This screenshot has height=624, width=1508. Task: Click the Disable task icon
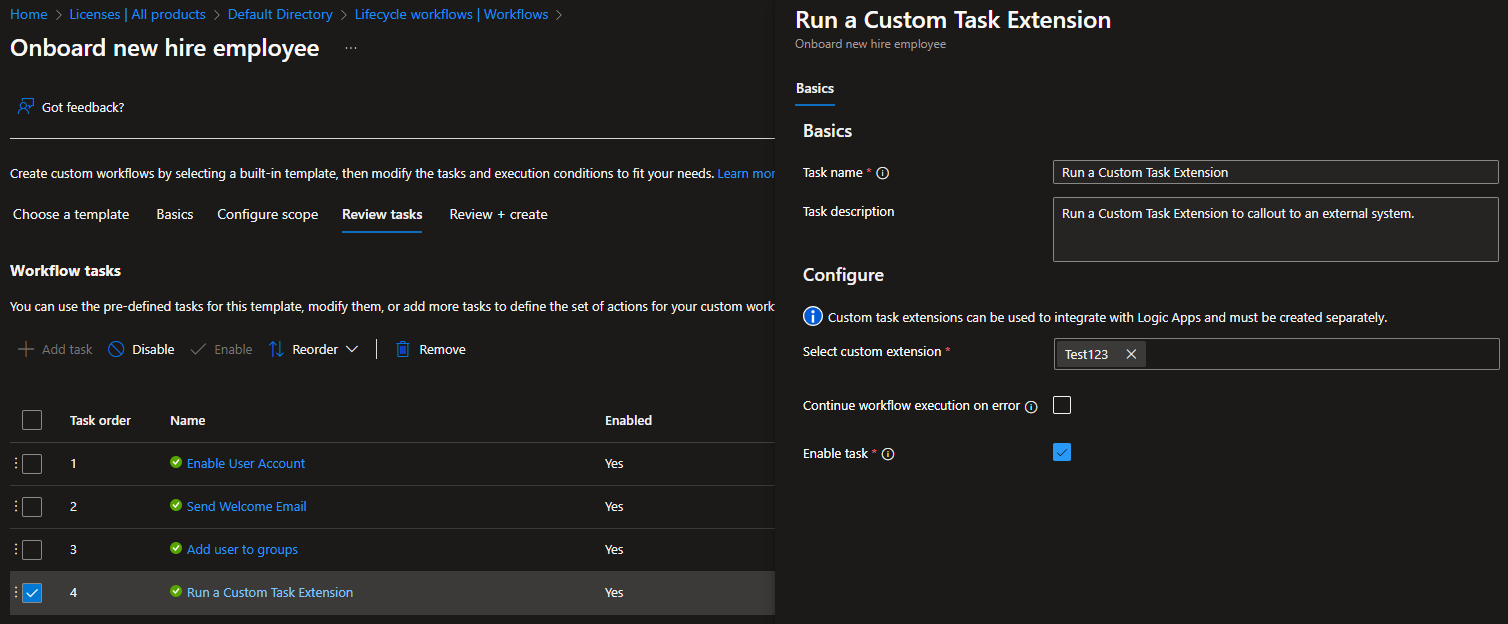click(116, 349)
